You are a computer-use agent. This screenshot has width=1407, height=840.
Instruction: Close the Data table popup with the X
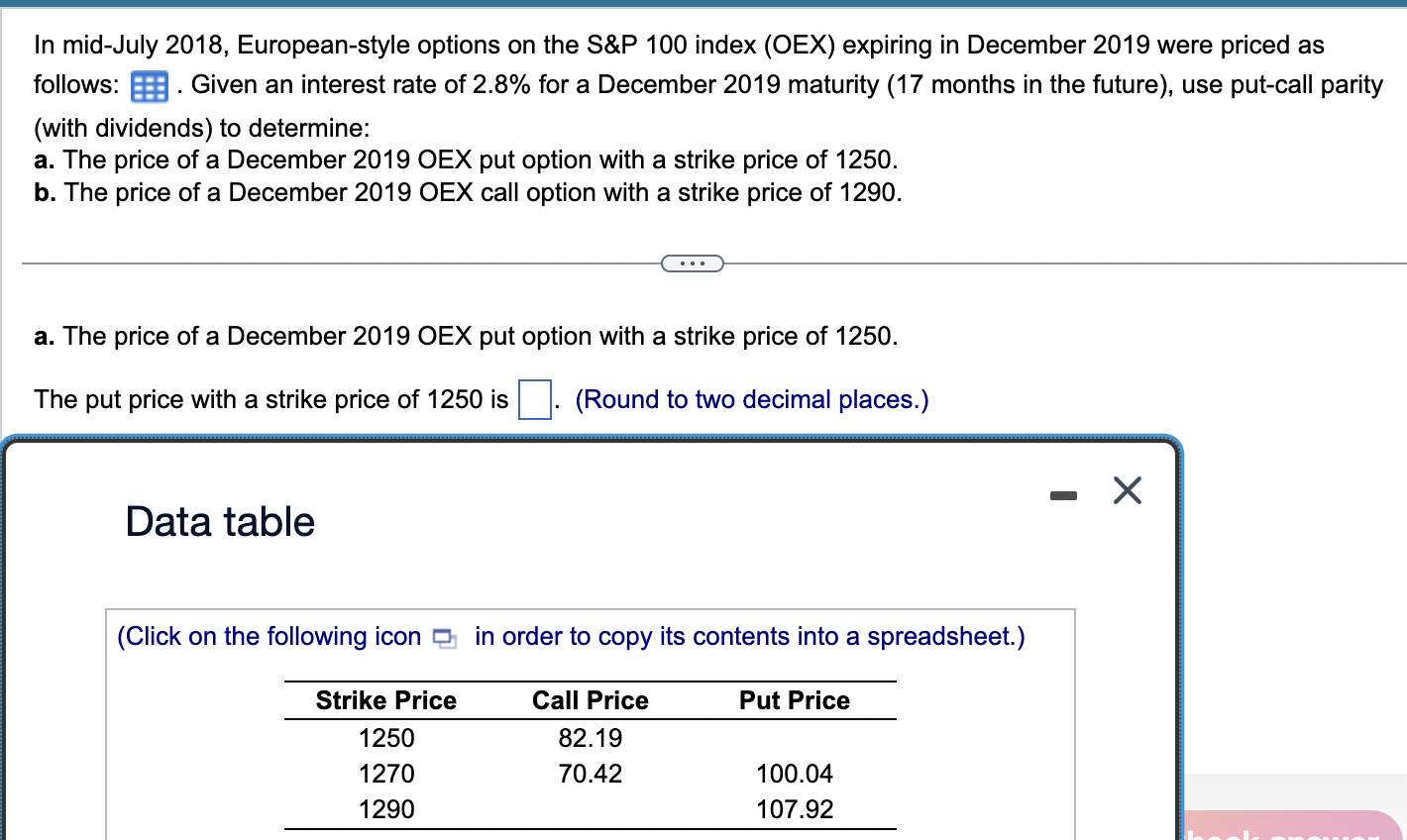tap(1127, 490)
